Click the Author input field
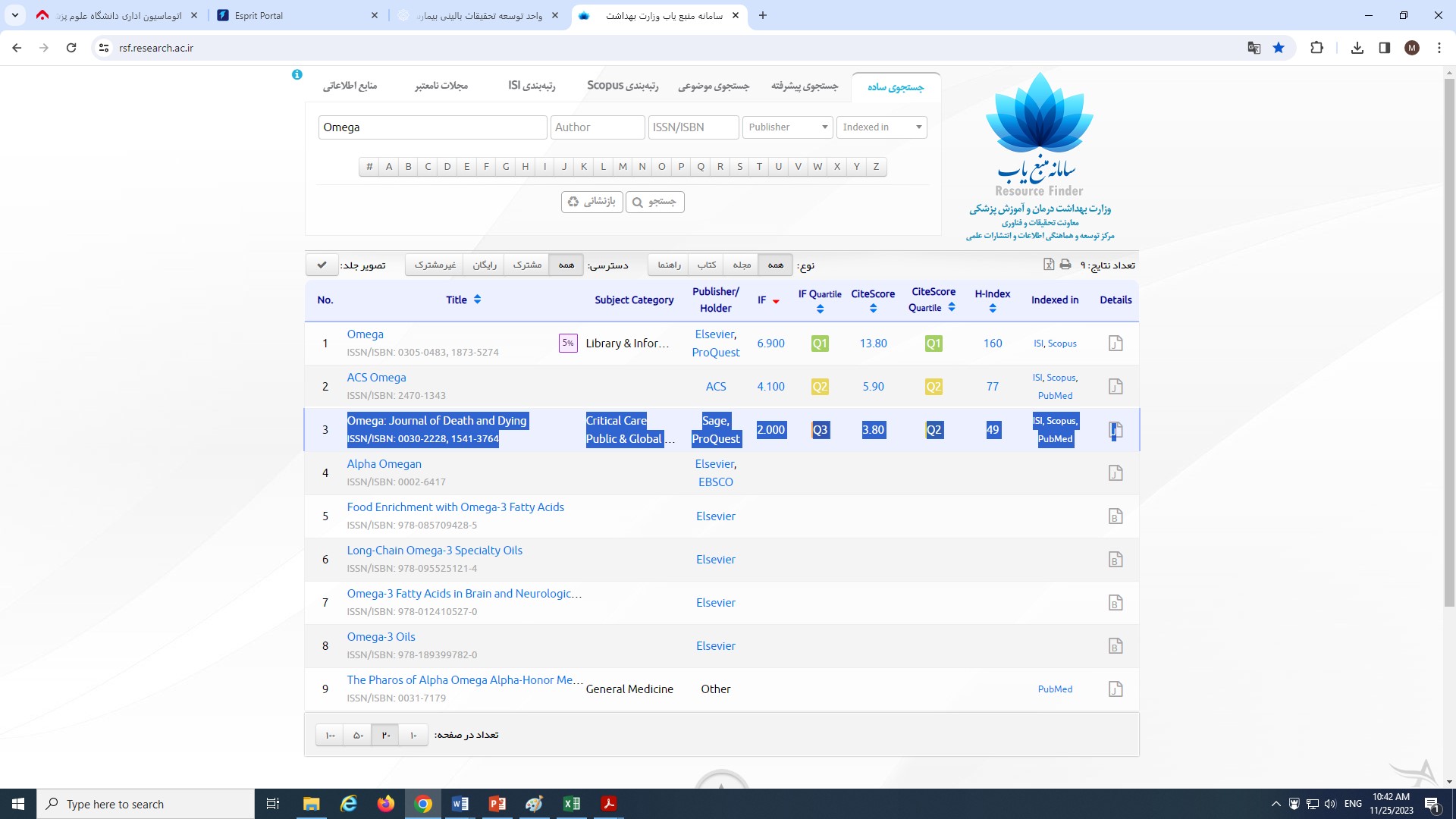The image size is (1456, 819). pos(597,127)
